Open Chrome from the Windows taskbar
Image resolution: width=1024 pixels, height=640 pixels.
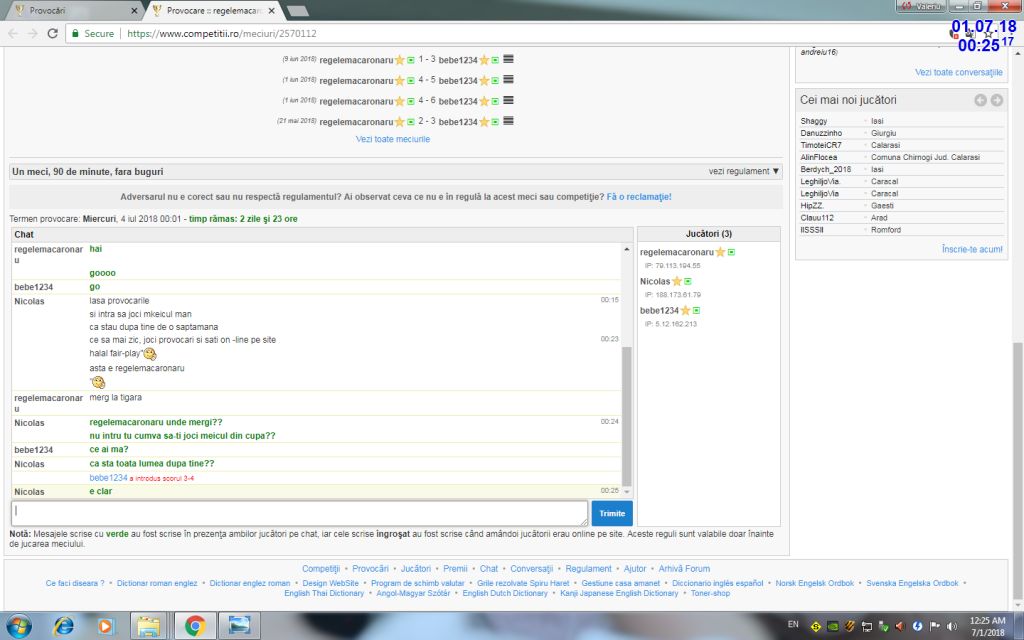pos(195,626)
